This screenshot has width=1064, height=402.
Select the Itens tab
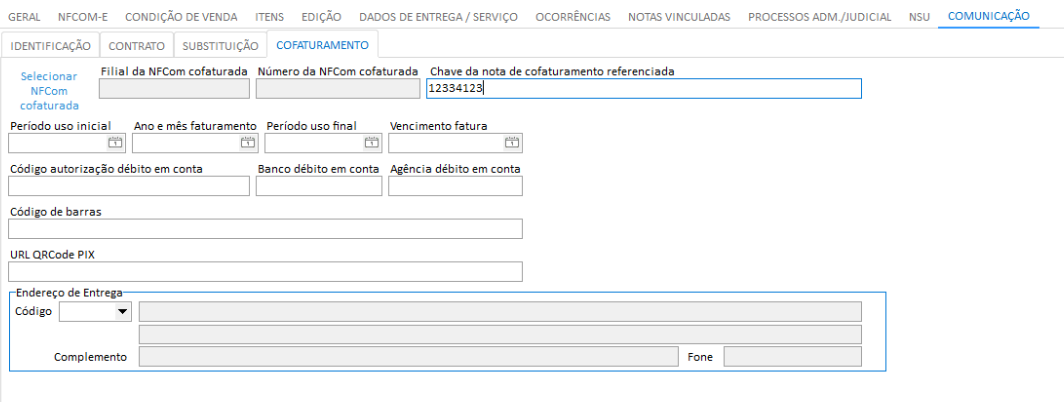[269, 17]
